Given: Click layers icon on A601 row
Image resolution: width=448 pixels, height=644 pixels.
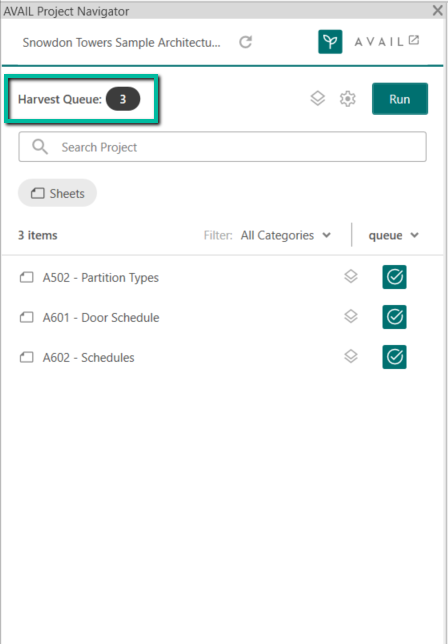Looking at the screenshot, I should [x=351, y=317].
